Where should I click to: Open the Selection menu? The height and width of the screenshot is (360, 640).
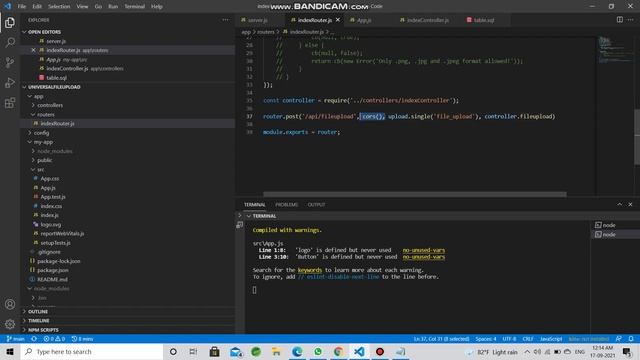coord(59,7)
